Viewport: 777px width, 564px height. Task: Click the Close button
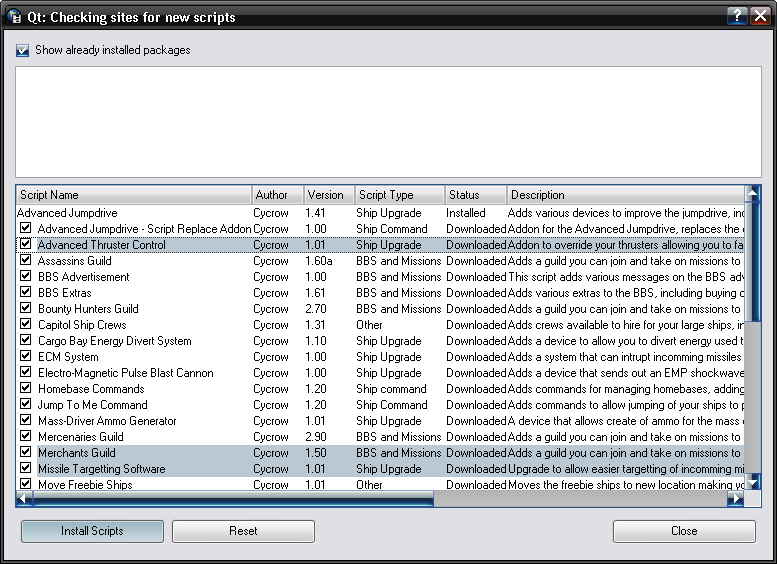[x=684, y=531]
